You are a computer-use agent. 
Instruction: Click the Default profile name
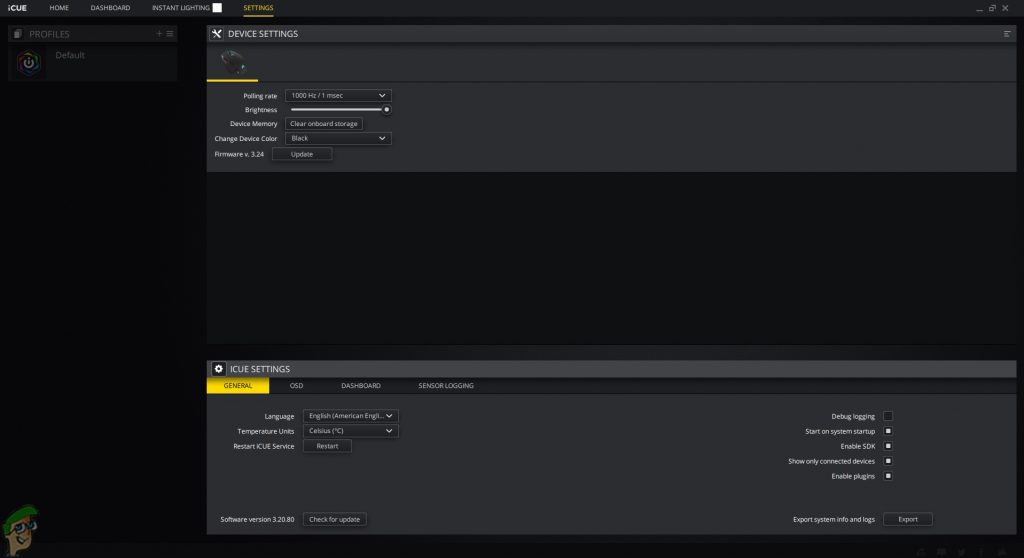[x=70, y=55]
